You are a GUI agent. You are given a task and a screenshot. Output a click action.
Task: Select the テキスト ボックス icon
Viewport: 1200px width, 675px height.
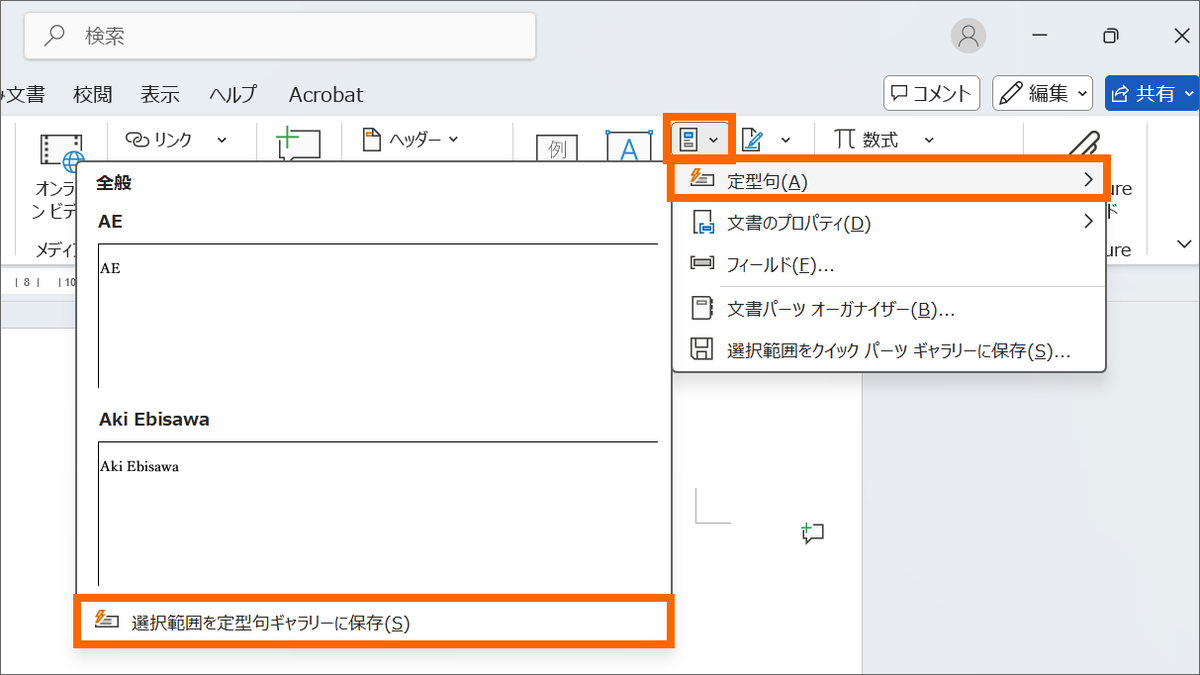point(557,147)
